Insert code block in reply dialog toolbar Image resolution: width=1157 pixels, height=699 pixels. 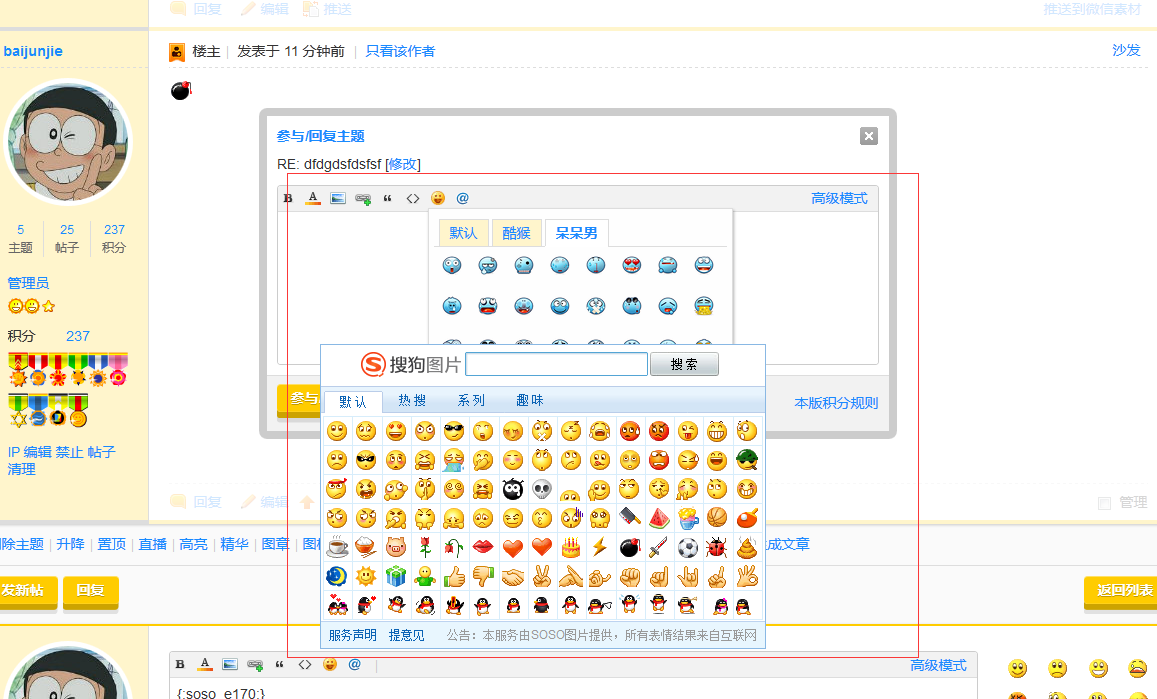[x=412, y=199]
